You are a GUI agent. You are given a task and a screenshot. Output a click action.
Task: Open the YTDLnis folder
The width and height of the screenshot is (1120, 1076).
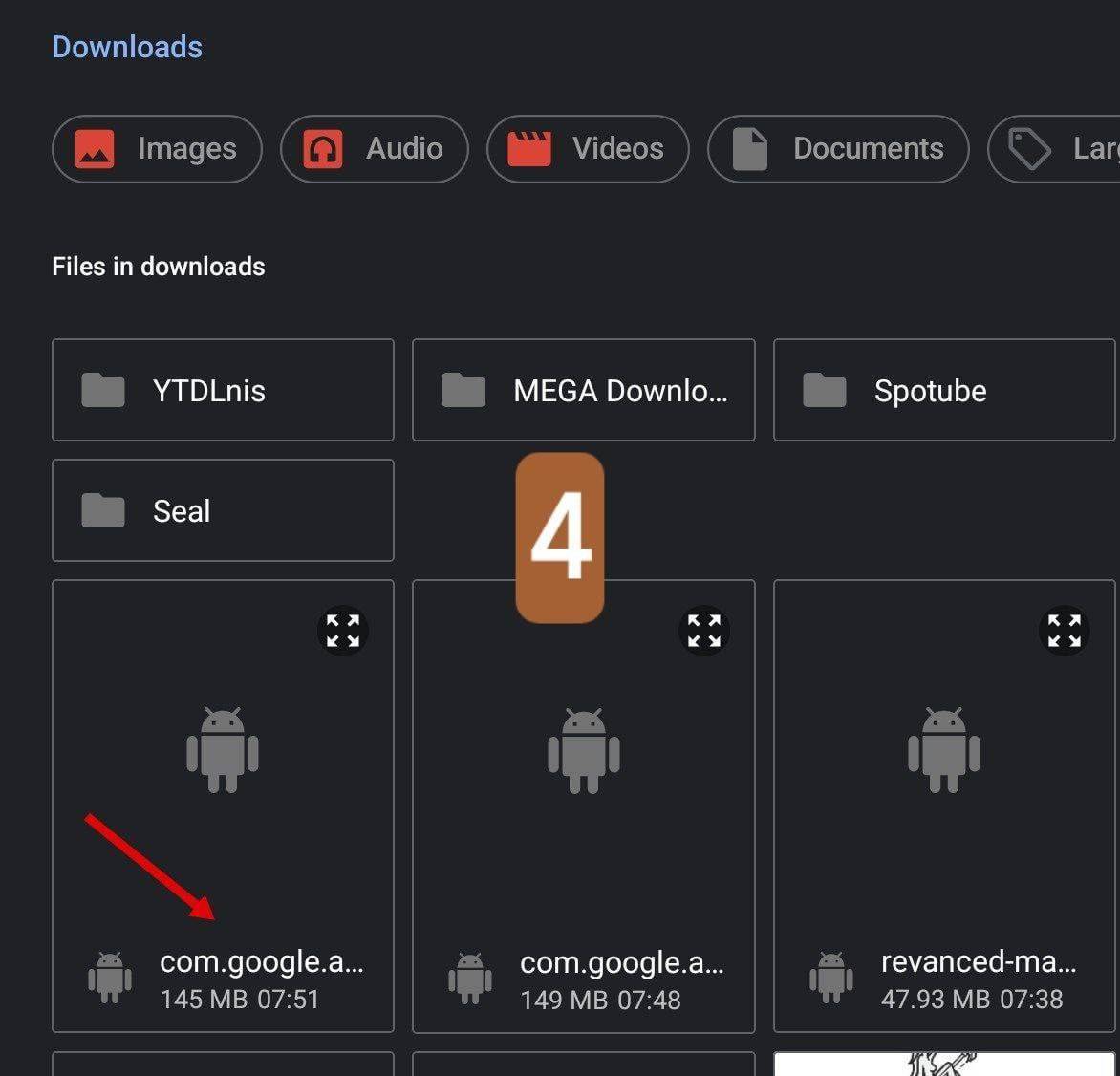pyautogui.click(x=223, y=390)
